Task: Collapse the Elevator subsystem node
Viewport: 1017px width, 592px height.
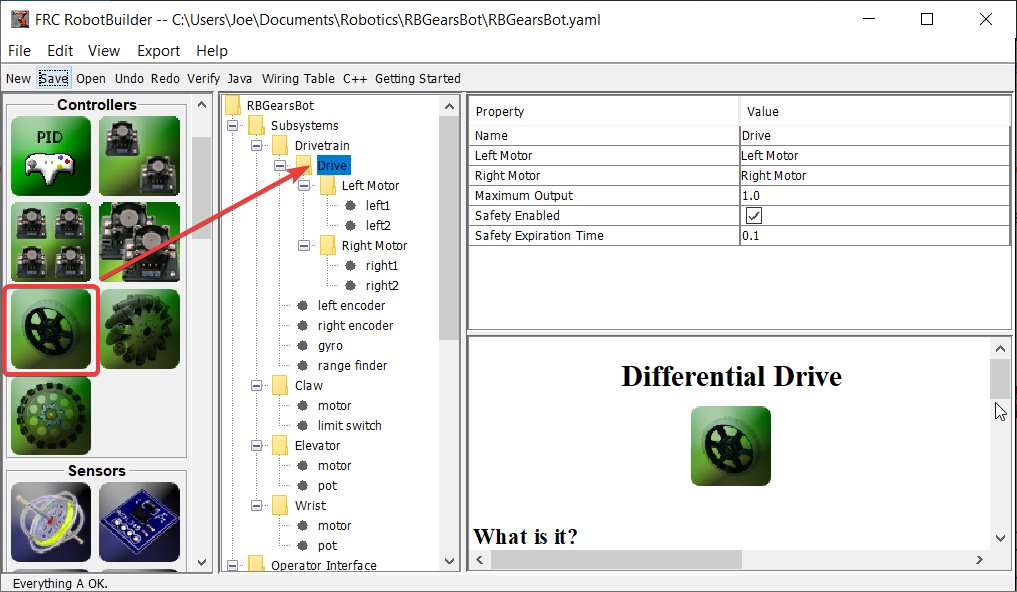Action: (x=256, y=445)
